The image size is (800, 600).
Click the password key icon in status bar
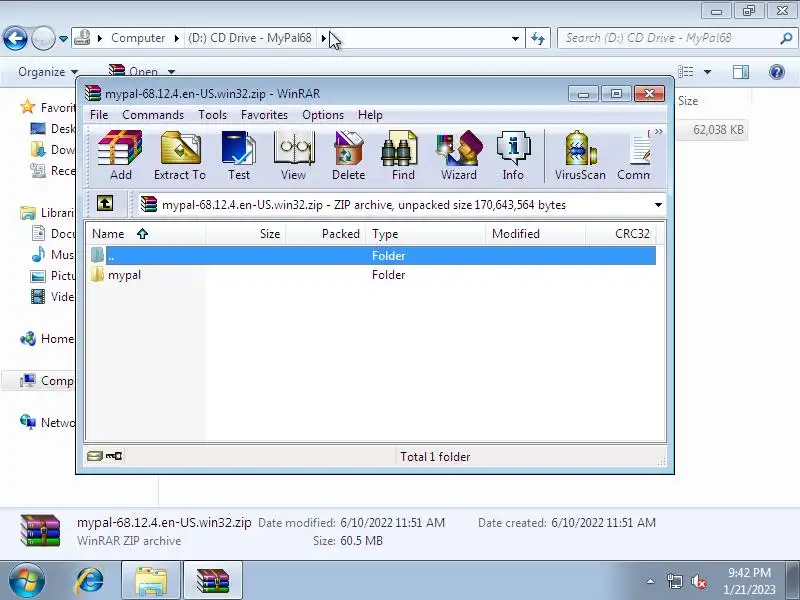coord(114,456)
